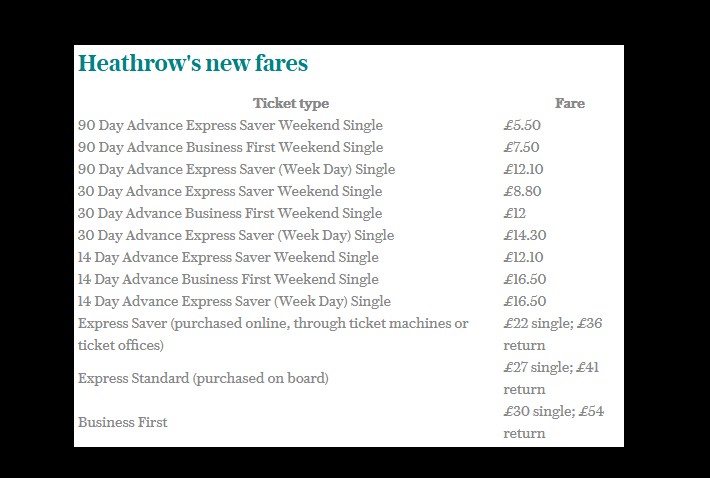The image size is (710, 478).
Task: Select 30 Day Advance Express Saver (Week Day) Single
Action: click(236, 235)
